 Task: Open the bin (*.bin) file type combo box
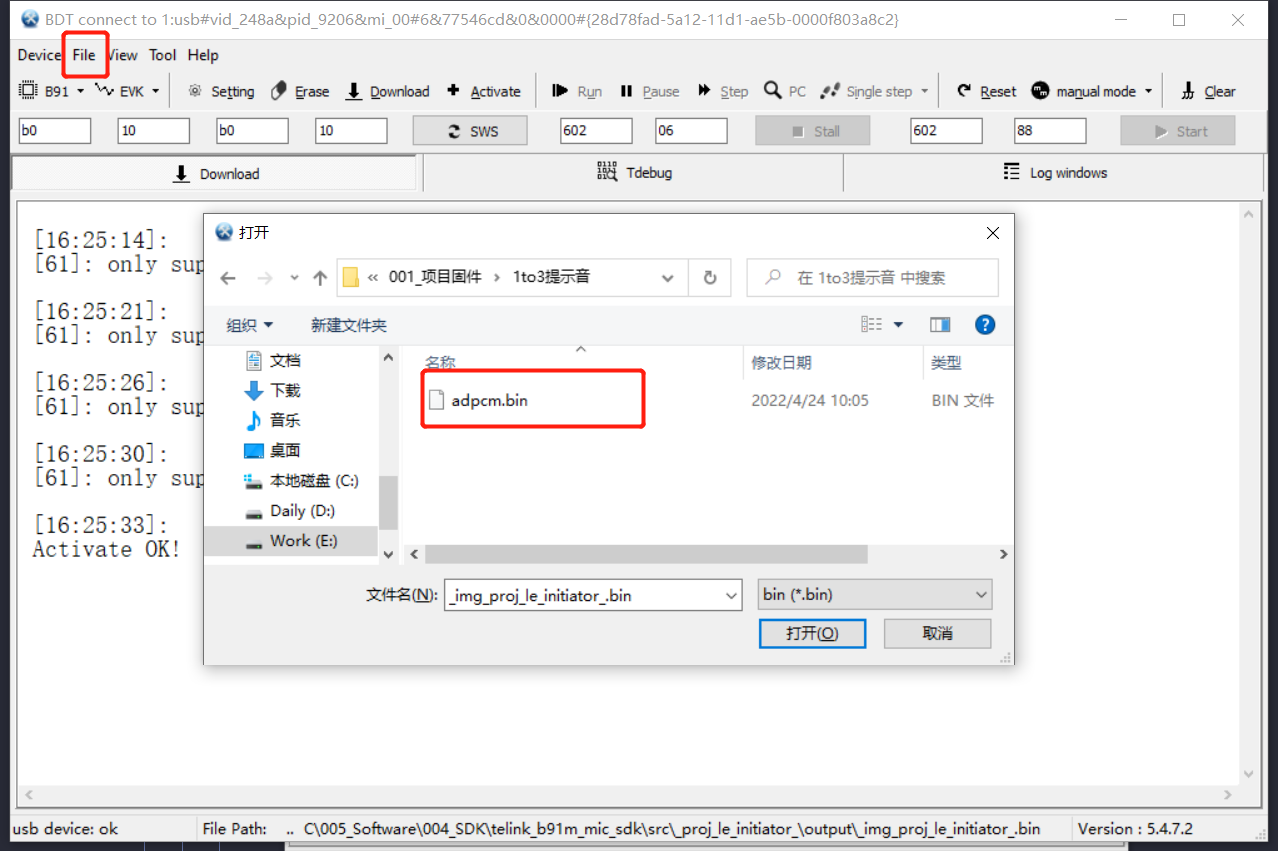pos(875,595)
